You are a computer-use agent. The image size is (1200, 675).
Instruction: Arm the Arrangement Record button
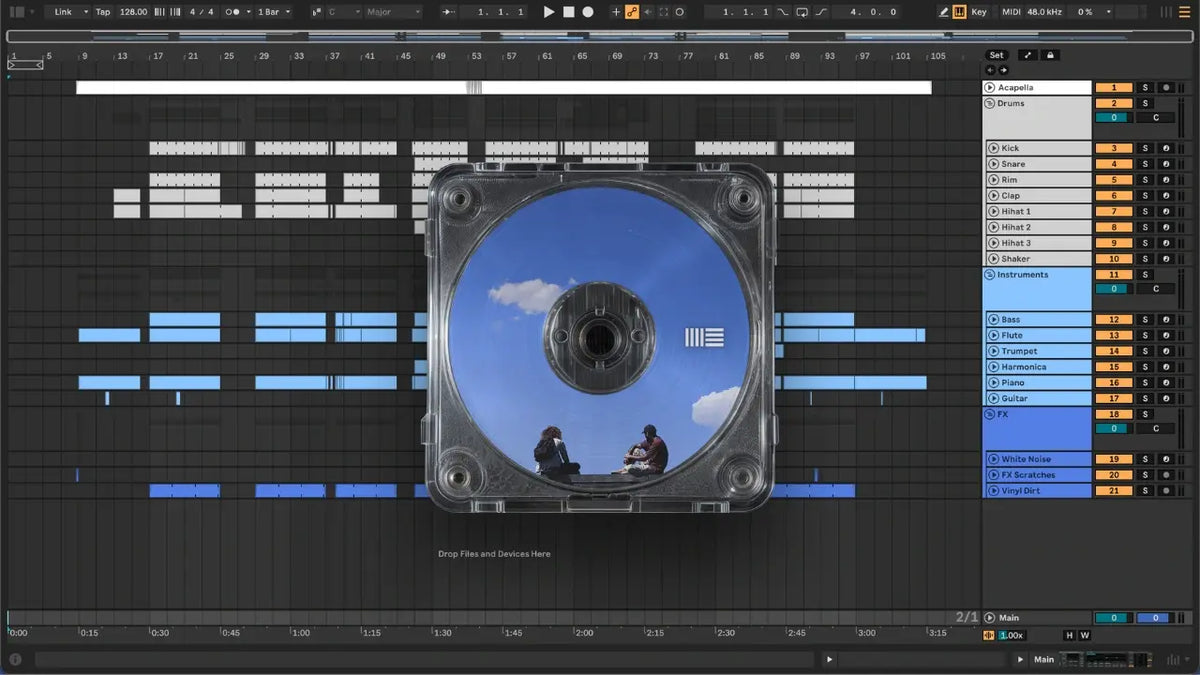pos(588,12)
